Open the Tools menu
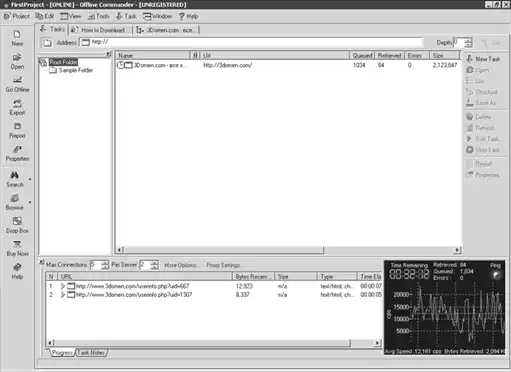 tap(98, 16)
